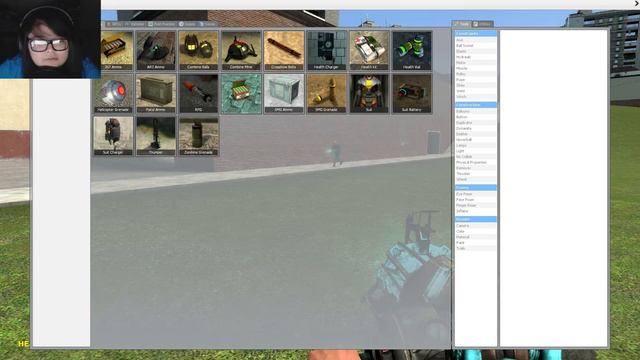Select the Motor tool
This screenshot has height=360, width=640.
pos(476,63)
